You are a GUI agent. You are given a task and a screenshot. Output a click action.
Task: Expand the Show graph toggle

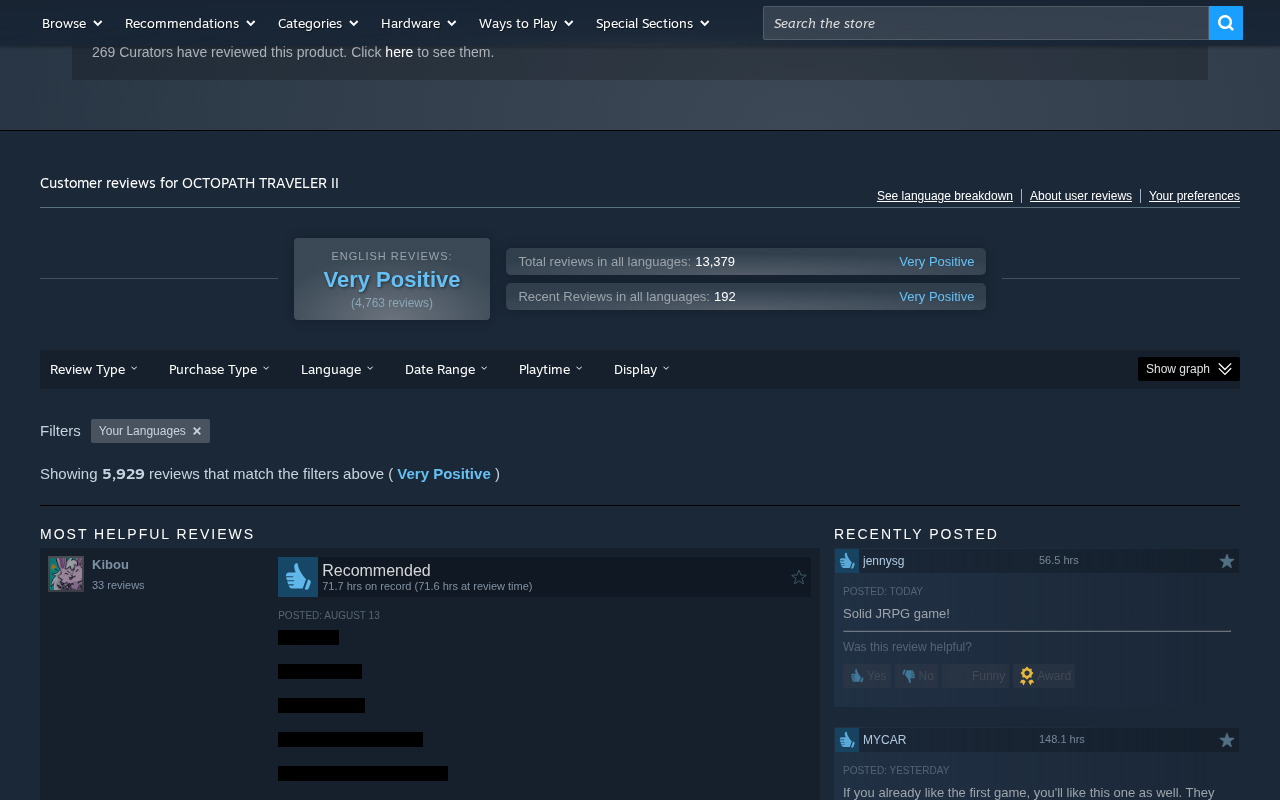click(x=1189, y=369)
